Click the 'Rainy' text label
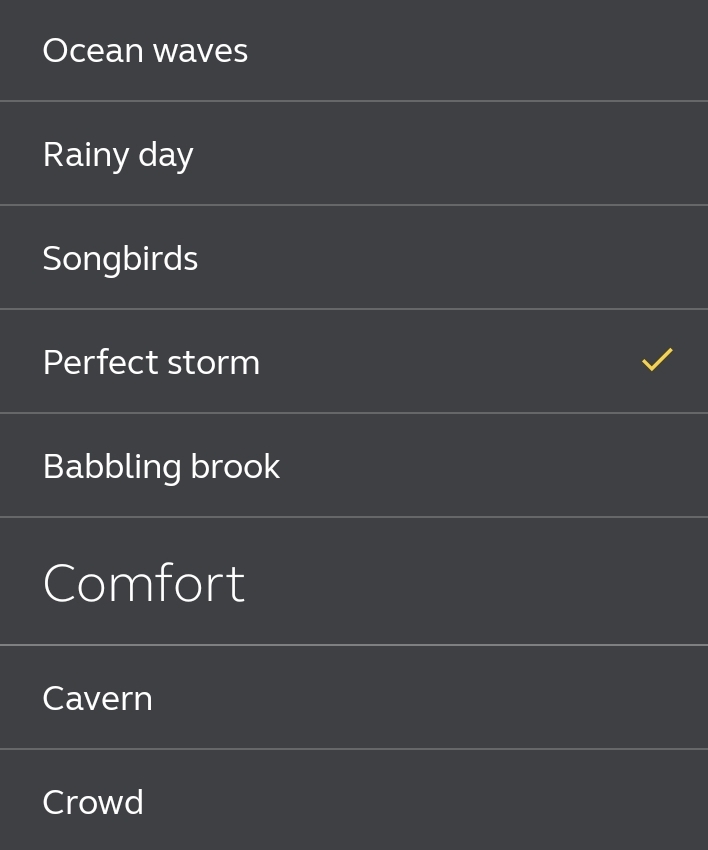This screenshot has width=708, height=850. click(86, 156)
